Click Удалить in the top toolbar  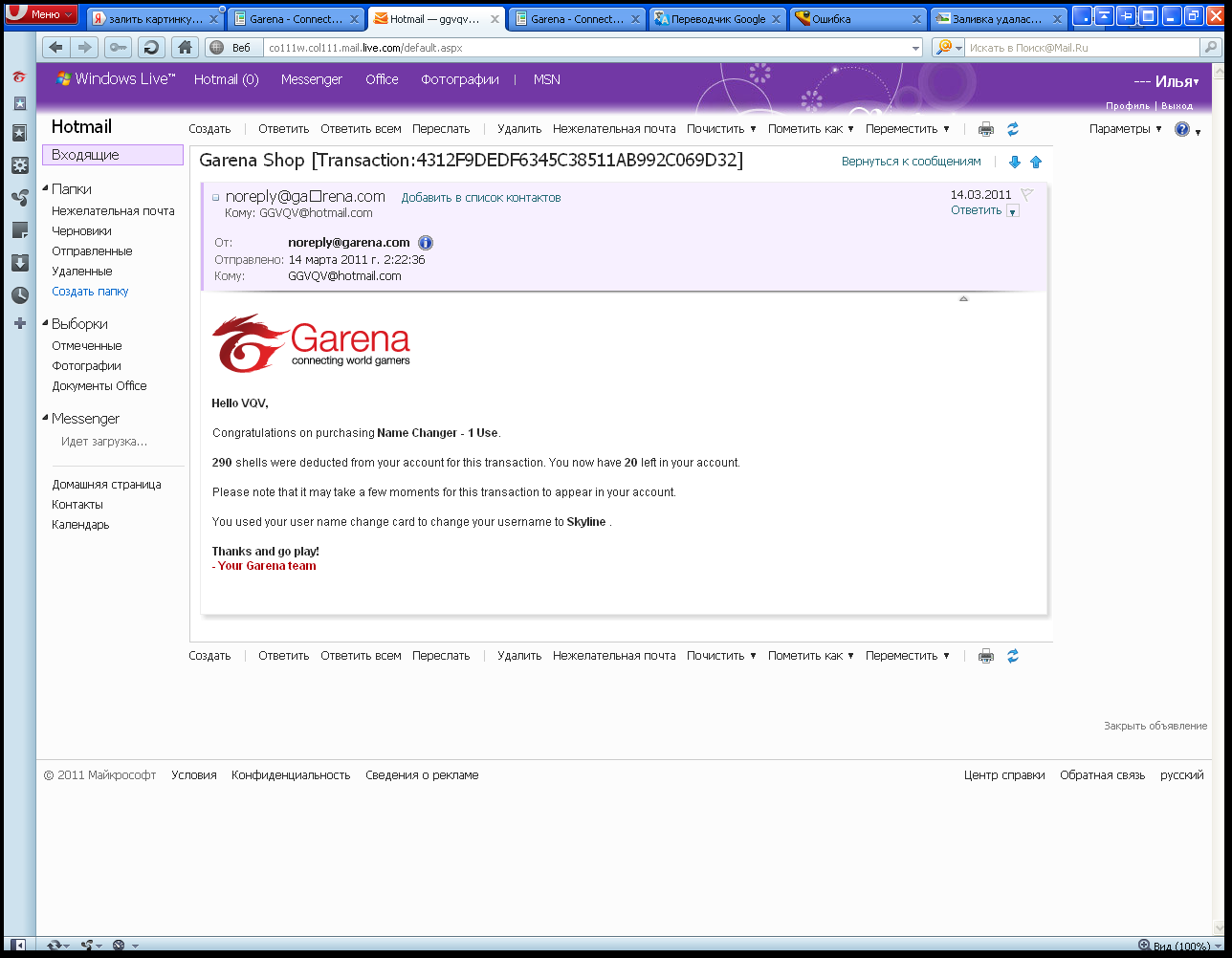[519, 129]
